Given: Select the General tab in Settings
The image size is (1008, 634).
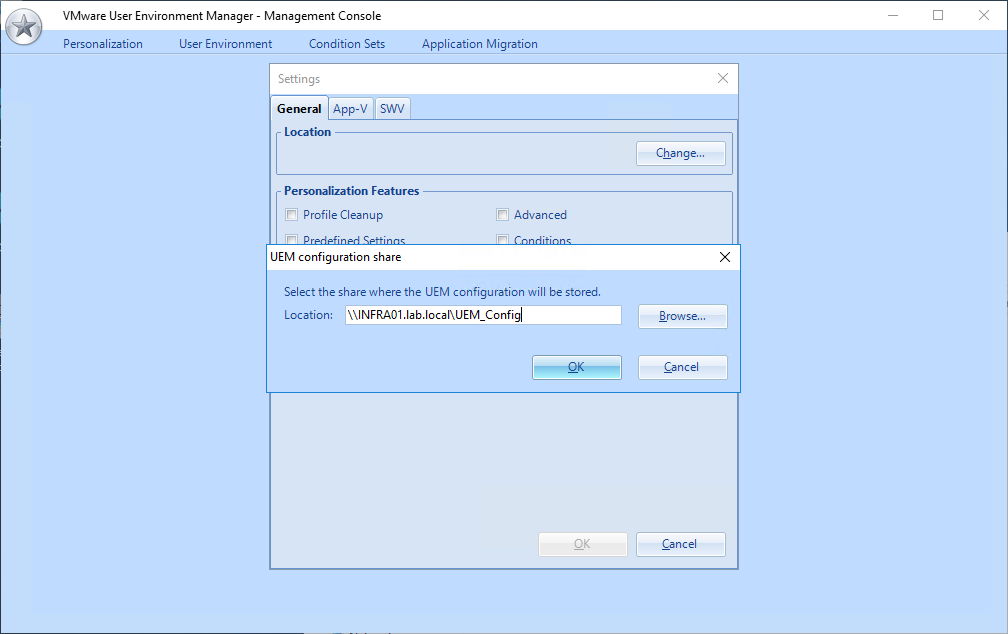Looking at the screenshot, I should click(x=299, y=109).
